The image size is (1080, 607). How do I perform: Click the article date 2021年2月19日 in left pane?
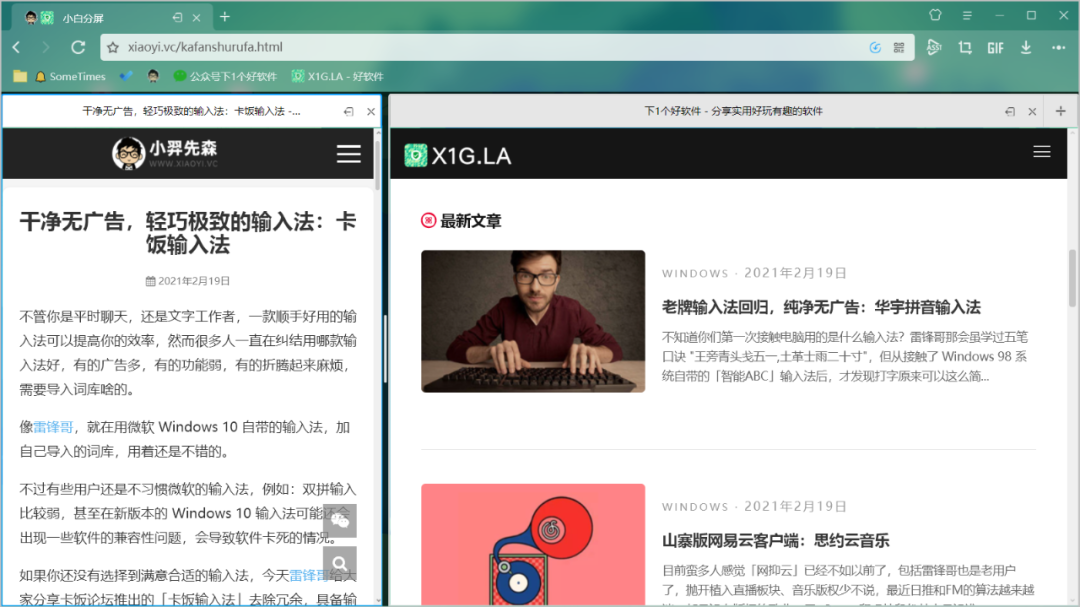click(x=194, y=281)
